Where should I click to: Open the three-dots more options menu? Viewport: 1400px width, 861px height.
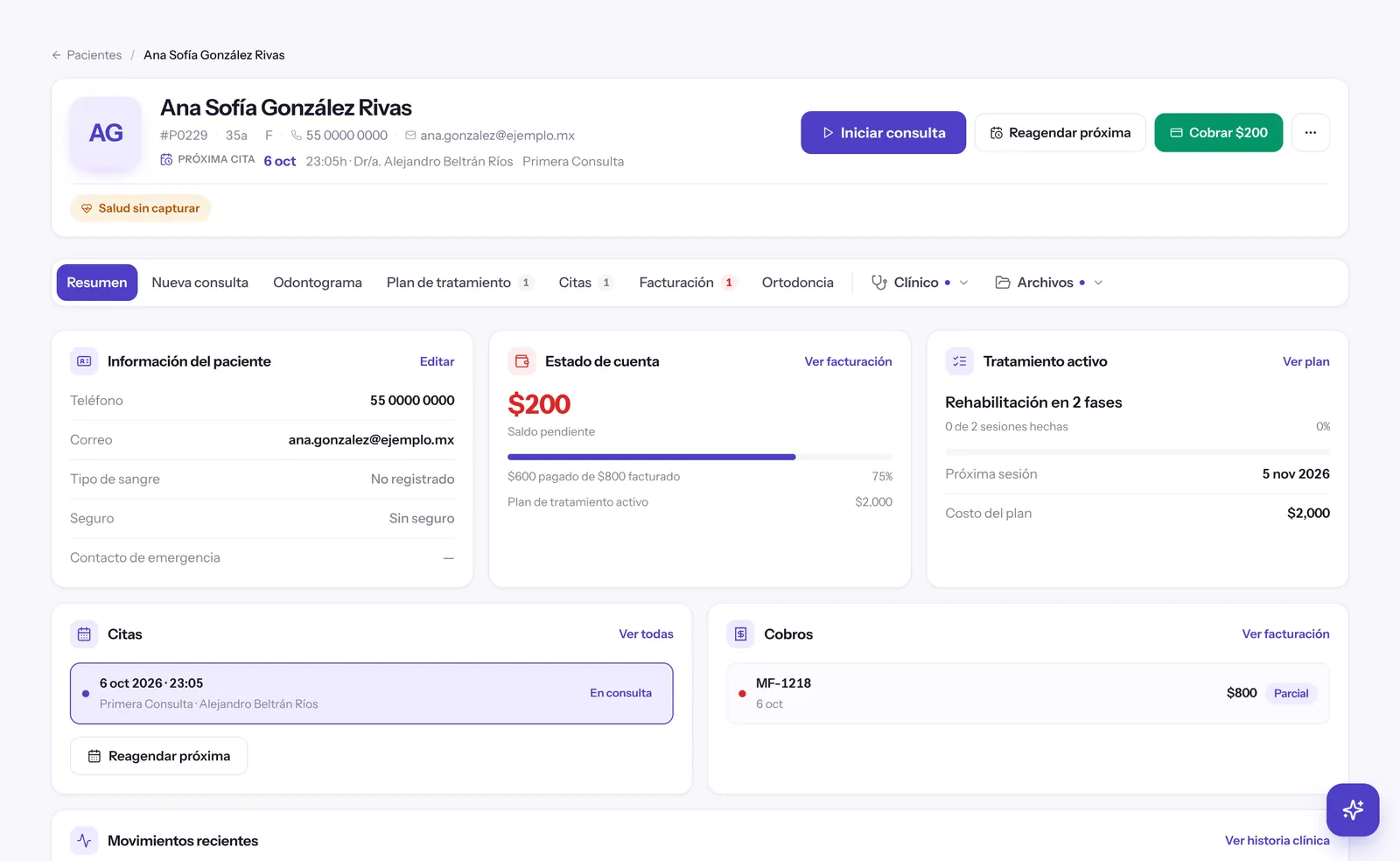[x=1311, y=133]
